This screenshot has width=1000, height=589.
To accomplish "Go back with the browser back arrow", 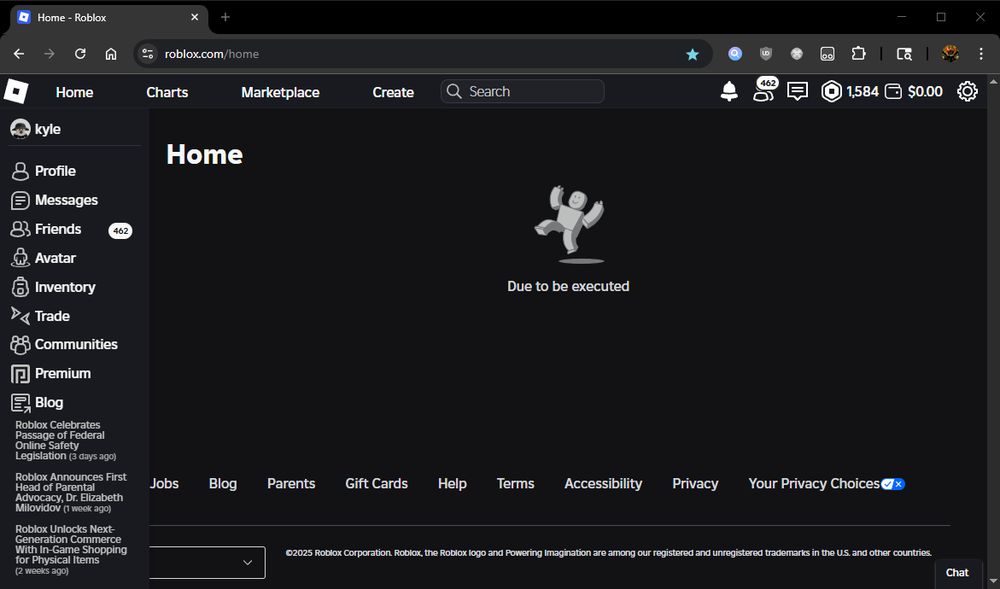I will (19, 54).
